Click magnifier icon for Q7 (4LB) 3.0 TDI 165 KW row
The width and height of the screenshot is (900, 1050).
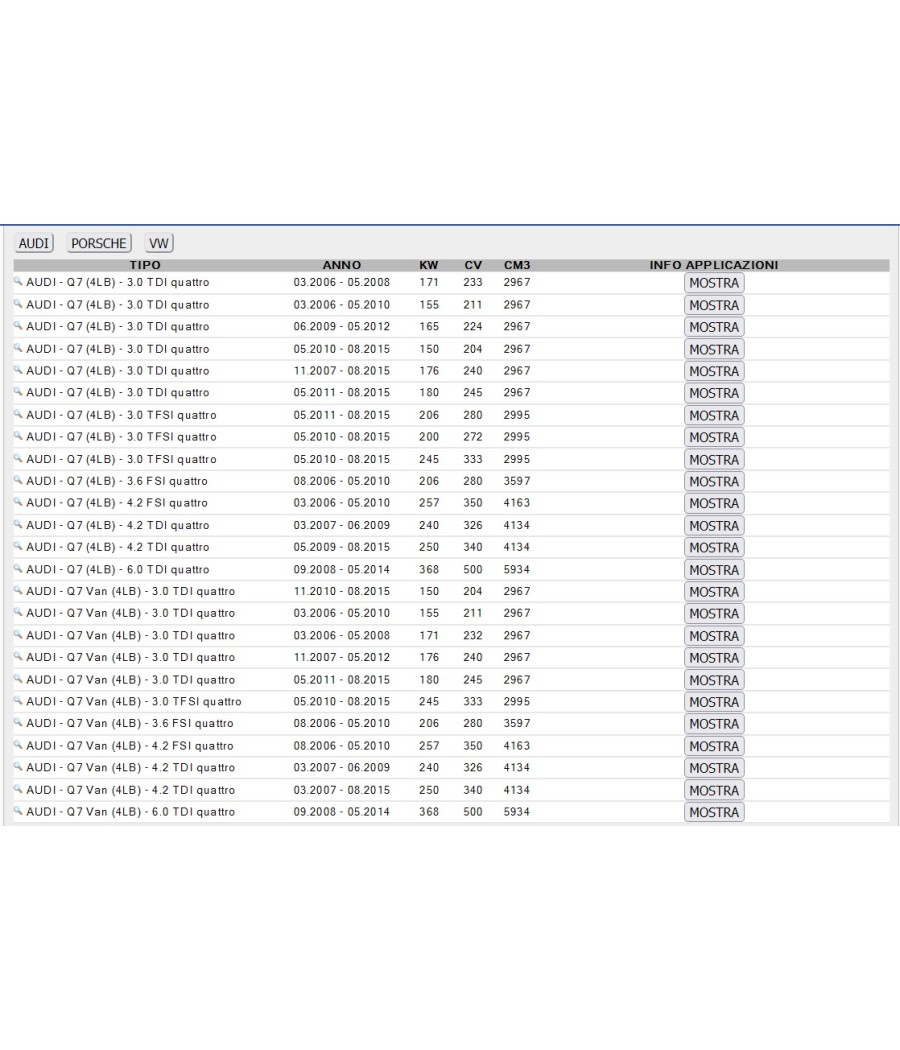click(x=18, y=326)
